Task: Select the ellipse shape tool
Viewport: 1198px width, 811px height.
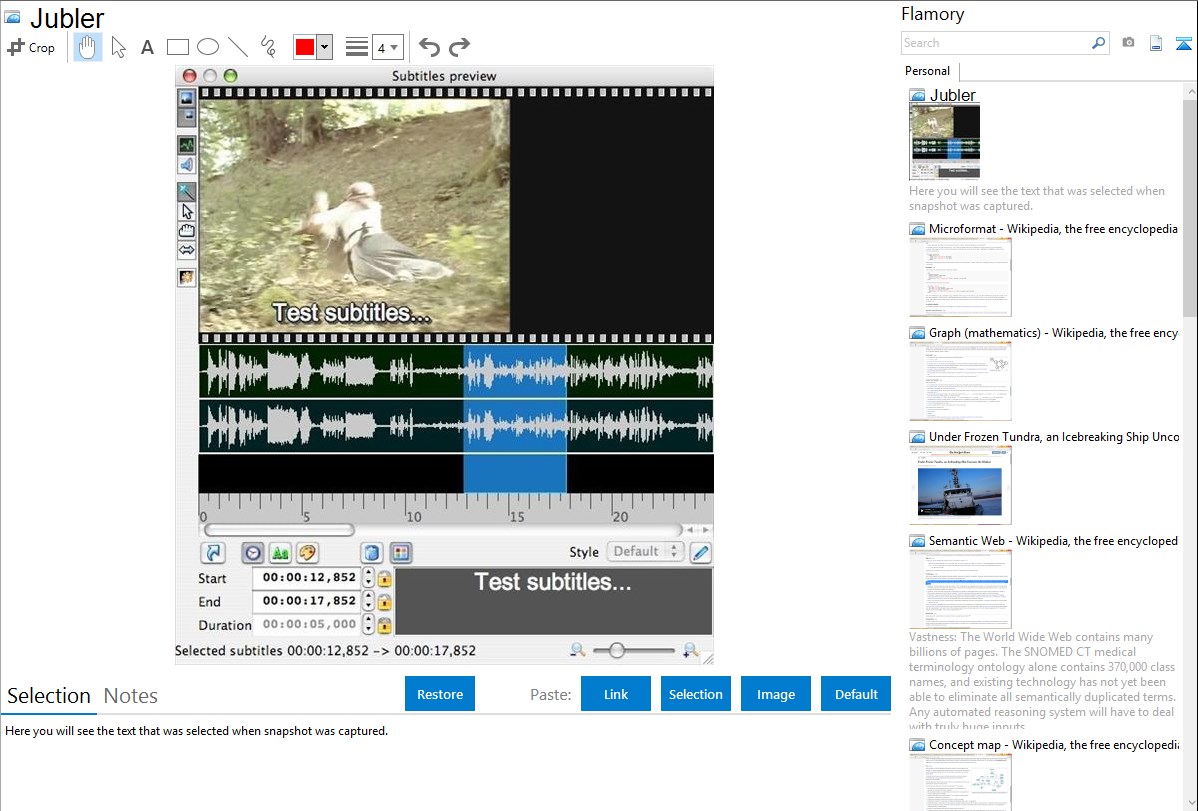Action: 208,47
